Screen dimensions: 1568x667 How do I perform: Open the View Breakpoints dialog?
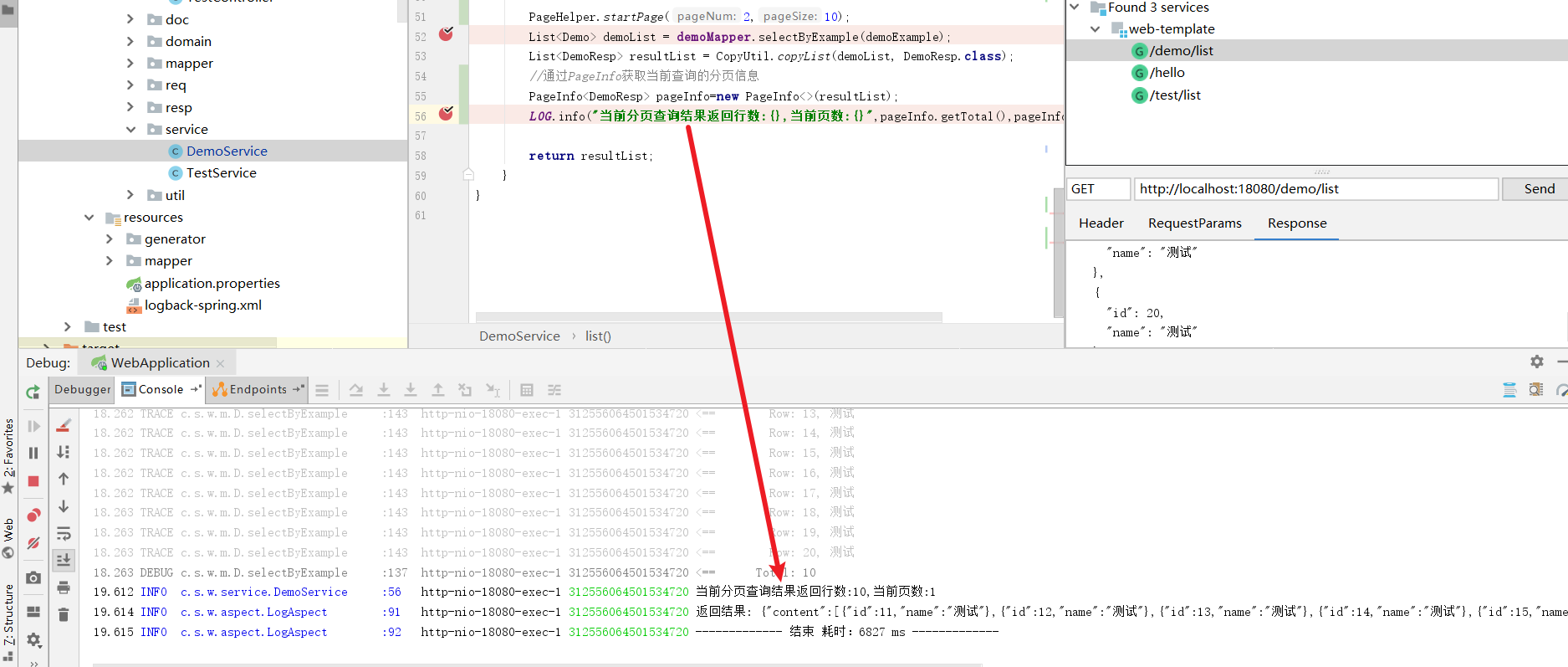click(33, 515)
